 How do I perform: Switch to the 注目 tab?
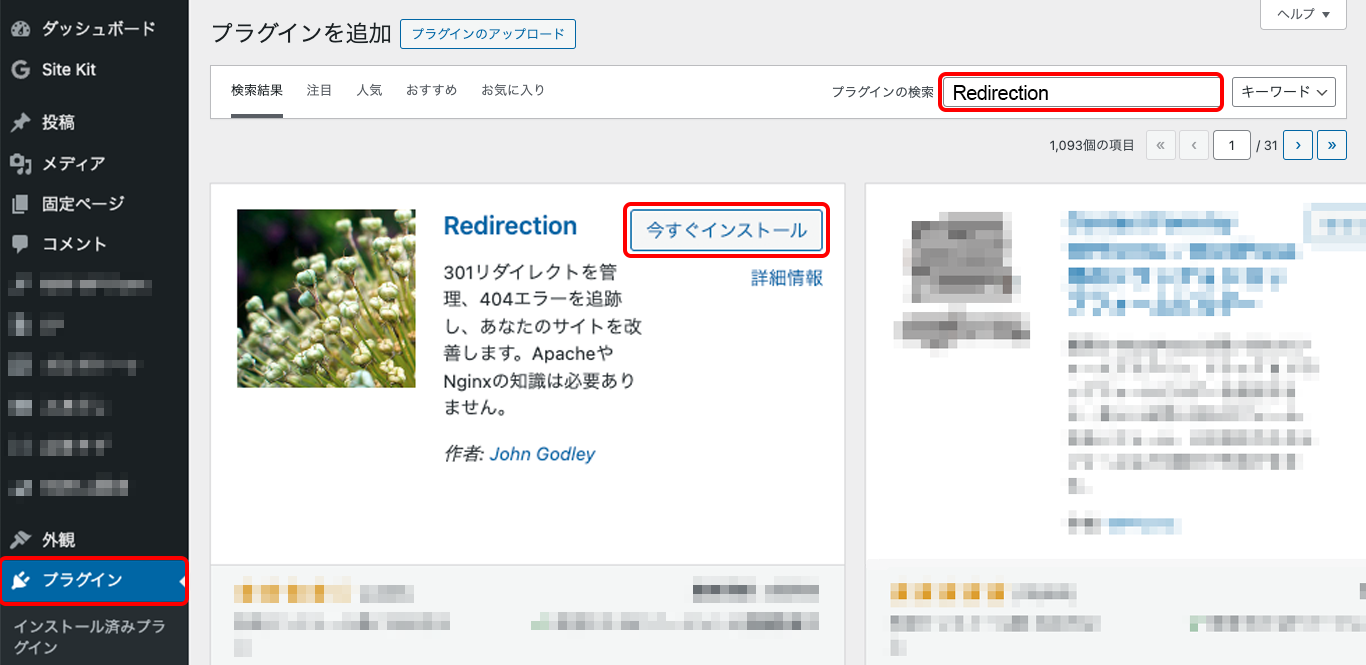(x=319, y=90)
